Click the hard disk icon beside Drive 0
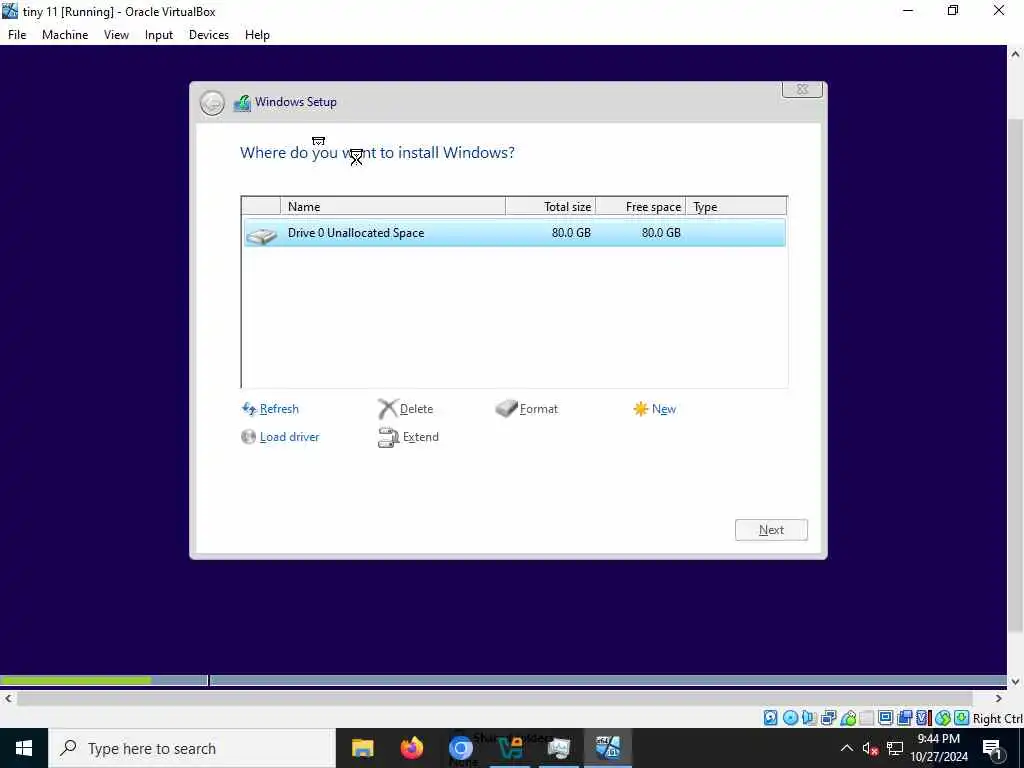Screen dimensions: 1024x768 click(x=262, y=235)
